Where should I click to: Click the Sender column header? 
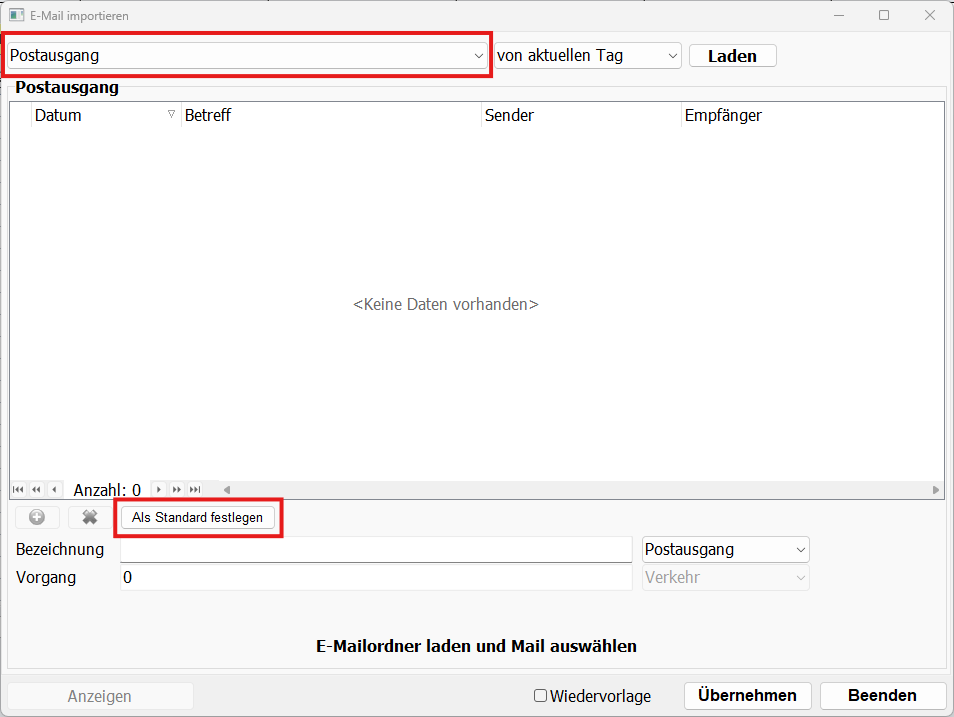point(580,115)
